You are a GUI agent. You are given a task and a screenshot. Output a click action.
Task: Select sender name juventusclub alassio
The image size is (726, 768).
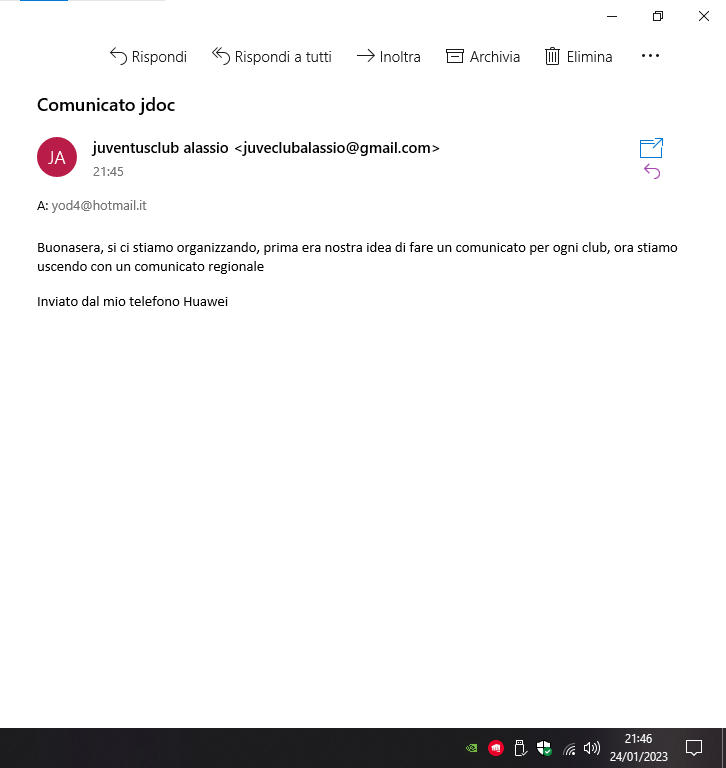pyautogui.click(x=160, y=148)
